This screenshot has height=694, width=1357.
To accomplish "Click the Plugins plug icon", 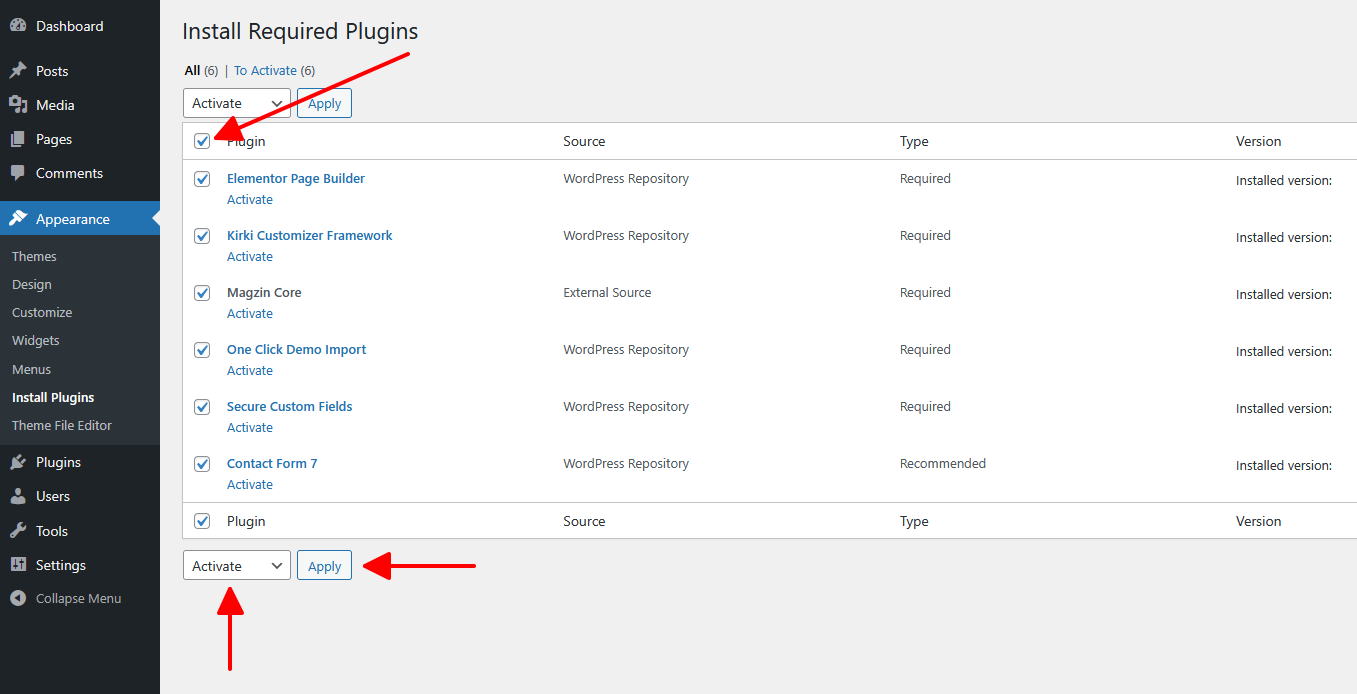I will point(18,462).
